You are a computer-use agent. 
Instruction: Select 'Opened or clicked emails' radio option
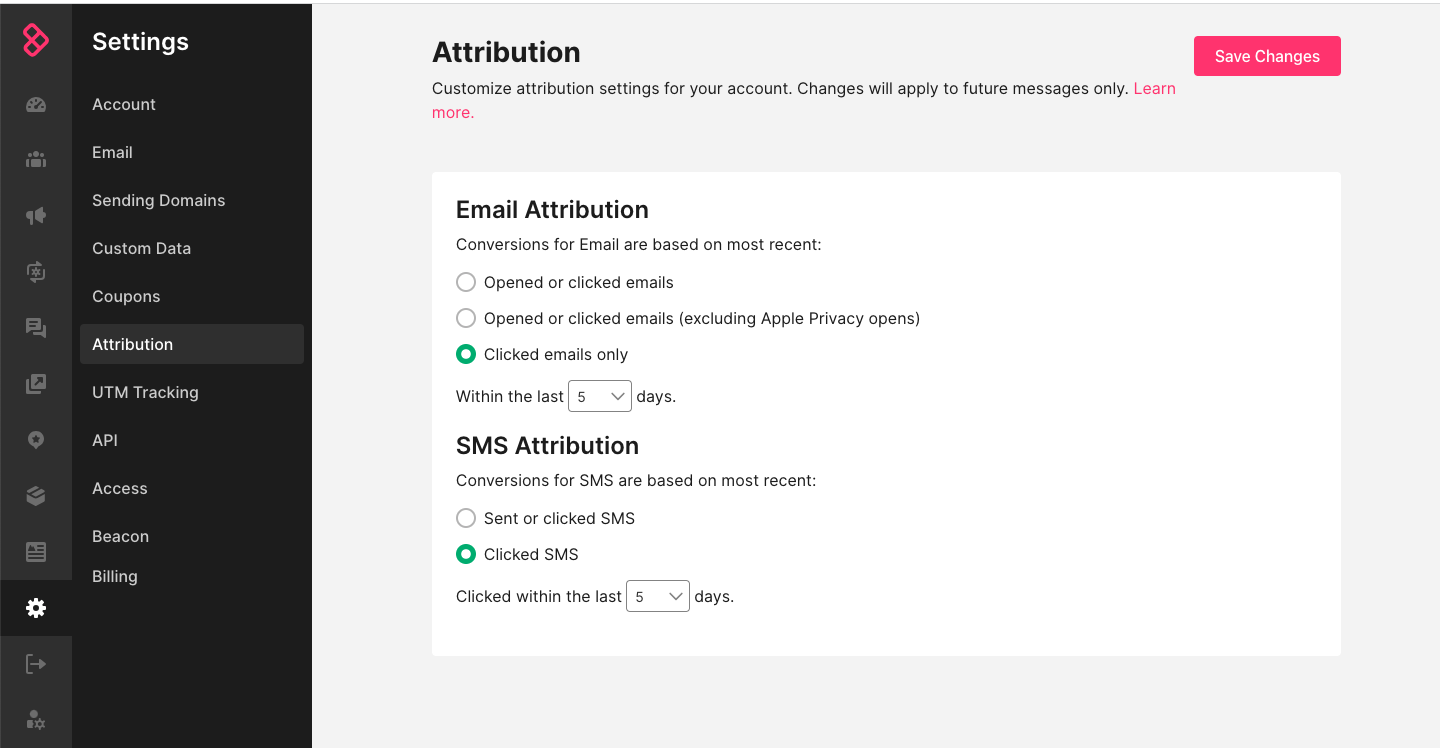point(466,282)
